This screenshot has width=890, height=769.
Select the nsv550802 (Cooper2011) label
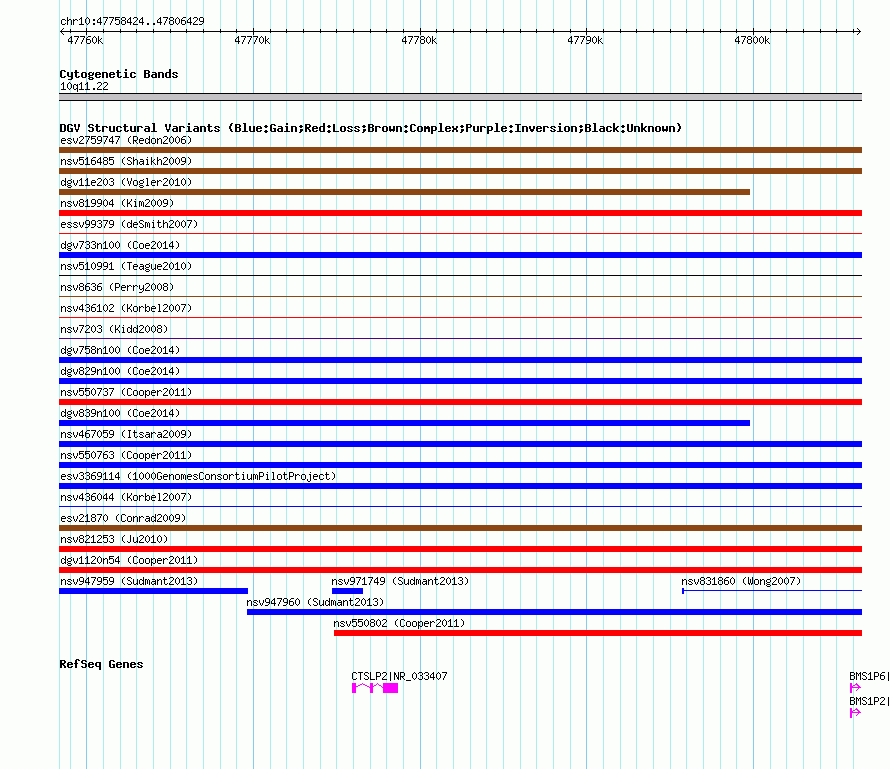tap(399, 623)
